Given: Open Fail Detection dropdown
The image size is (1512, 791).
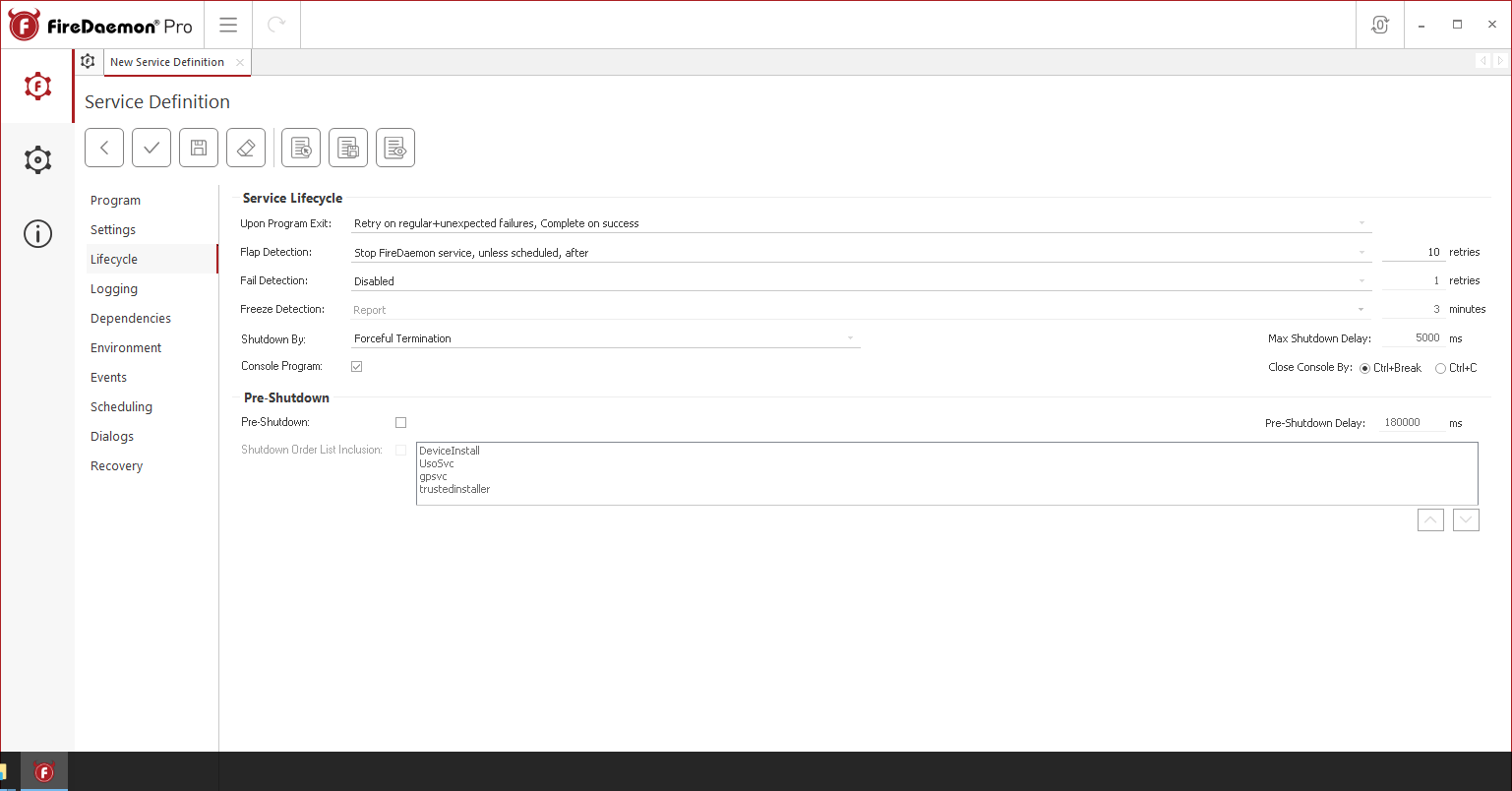Looking at the screenshot, I should 861,281.
